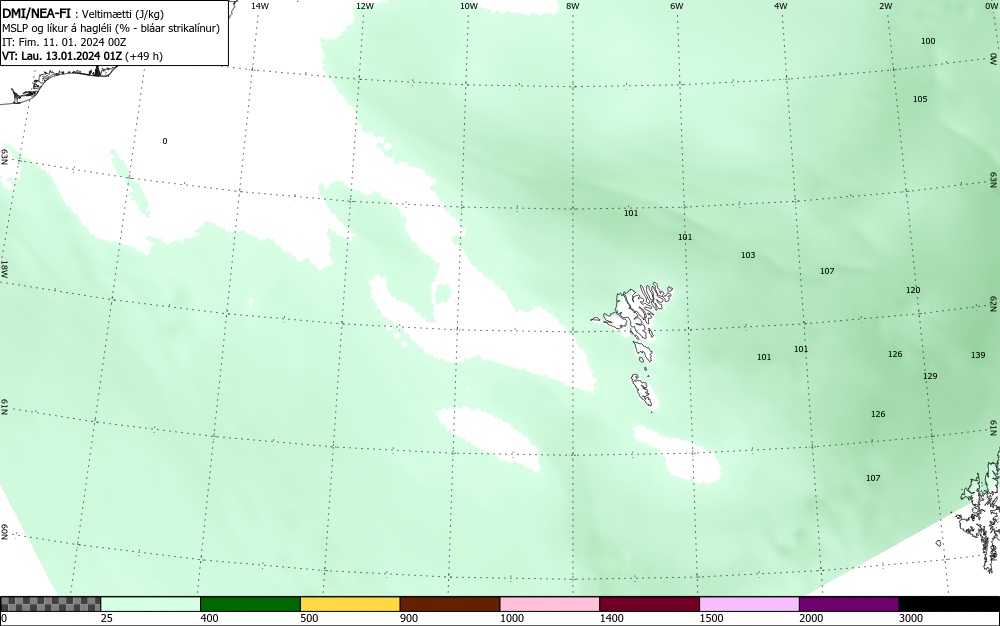Viewport: 1000px width, 626px height.
Task: Click the value 0 near Iceland
Action: 165,141
